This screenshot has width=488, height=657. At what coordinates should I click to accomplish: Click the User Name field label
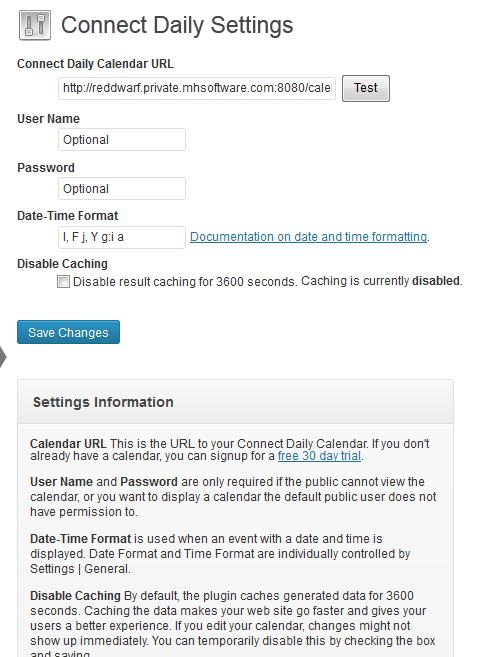[49, 119]
